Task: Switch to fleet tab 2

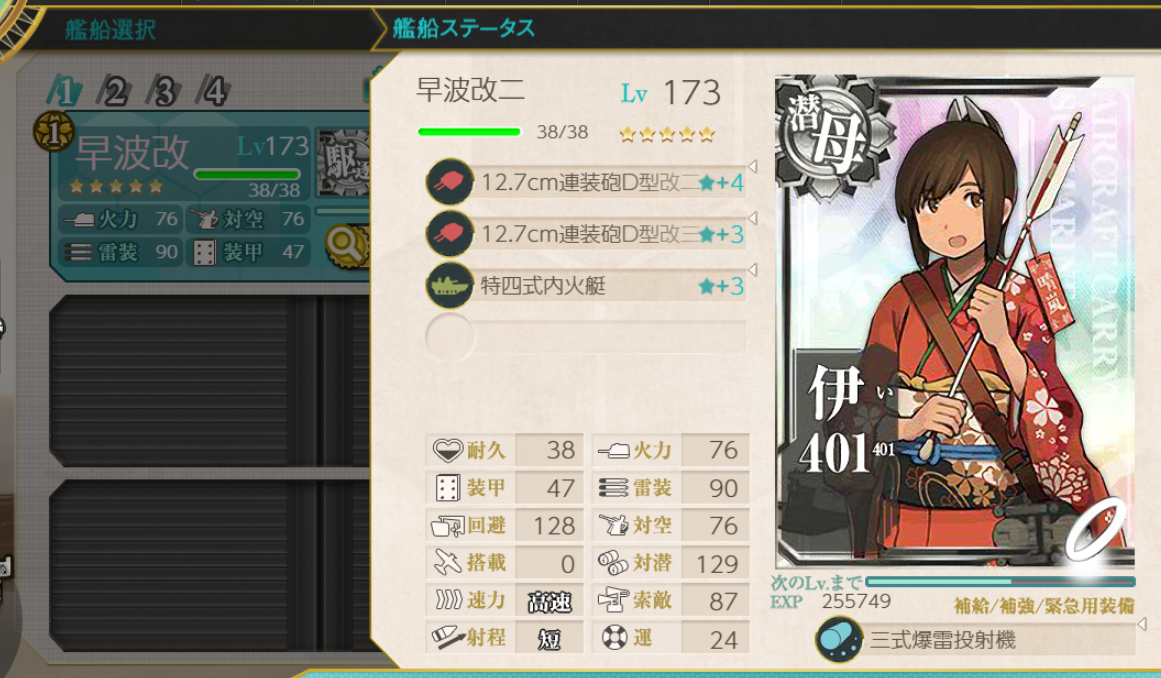Action: click(x=115, y=92)
